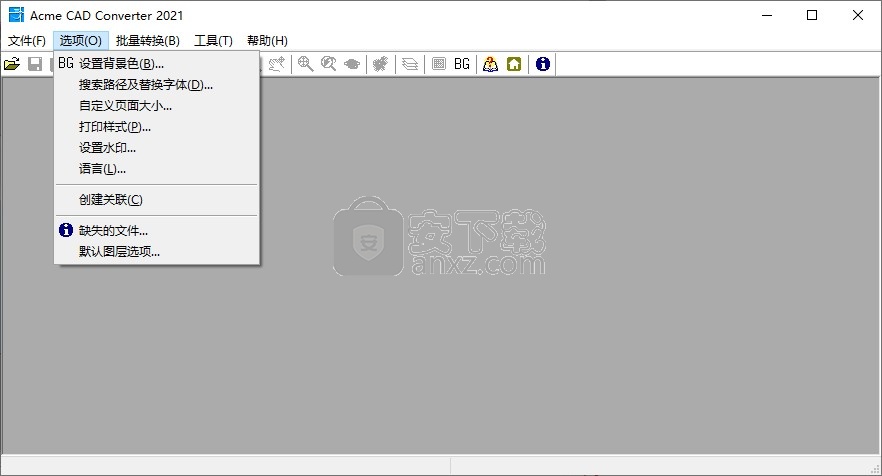Open 语言(L)... language option
The height and width of the screenshot is (476, 882).
[x=157, y=169]
